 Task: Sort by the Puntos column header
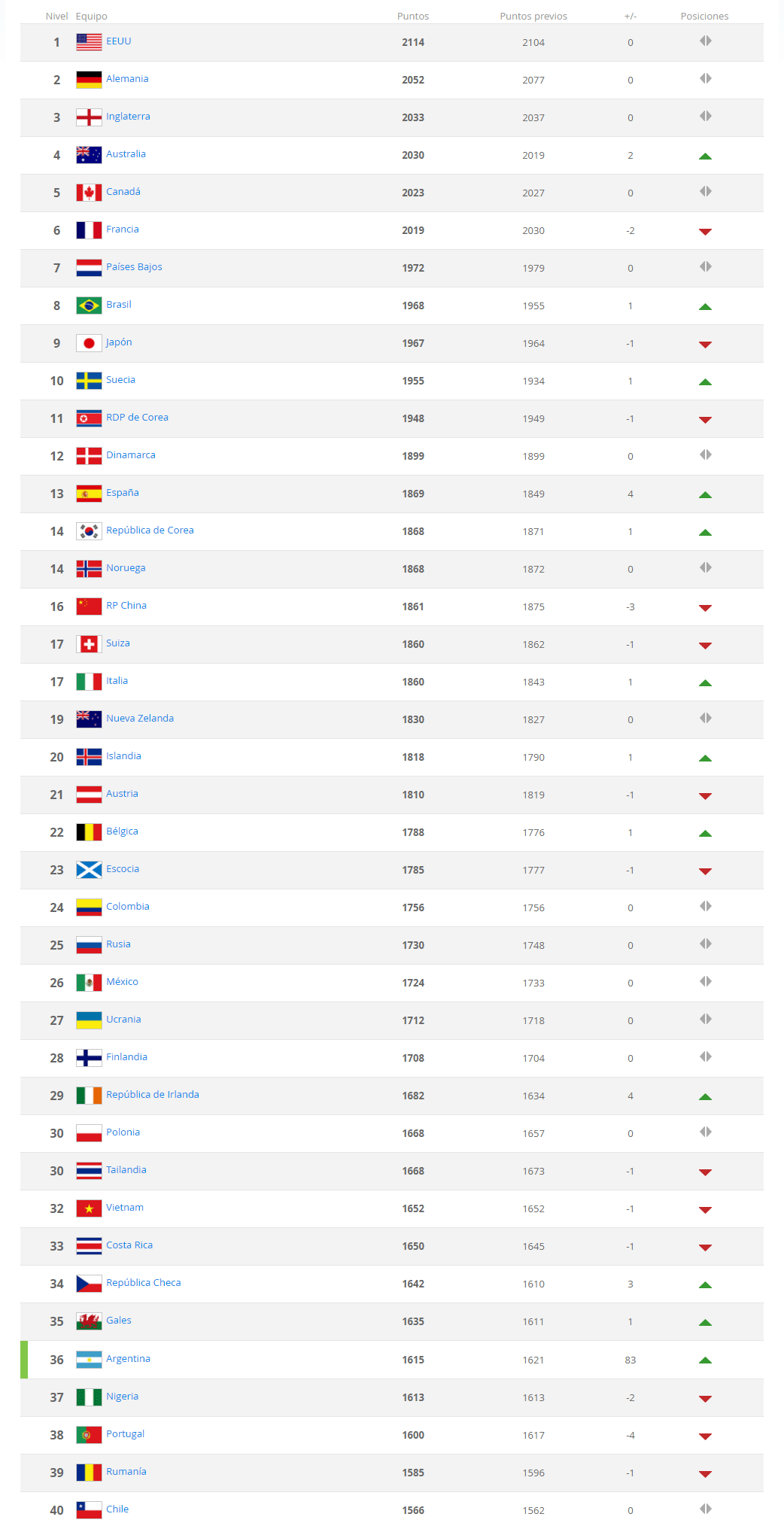pos(413,16)
